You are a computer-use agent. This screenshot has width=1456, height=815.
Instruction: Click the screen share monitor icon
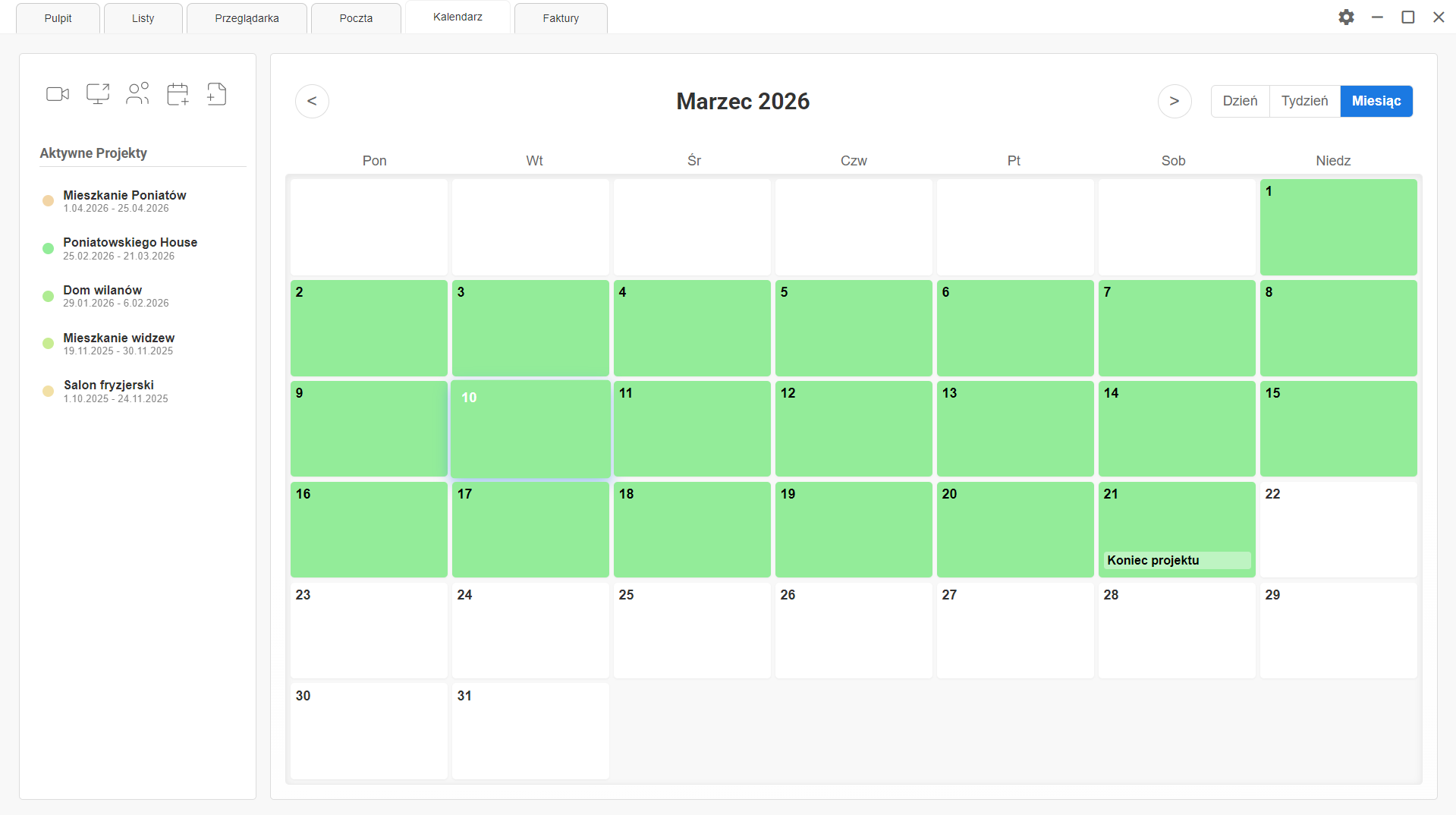pyautogui.click(x=98, y=94)
